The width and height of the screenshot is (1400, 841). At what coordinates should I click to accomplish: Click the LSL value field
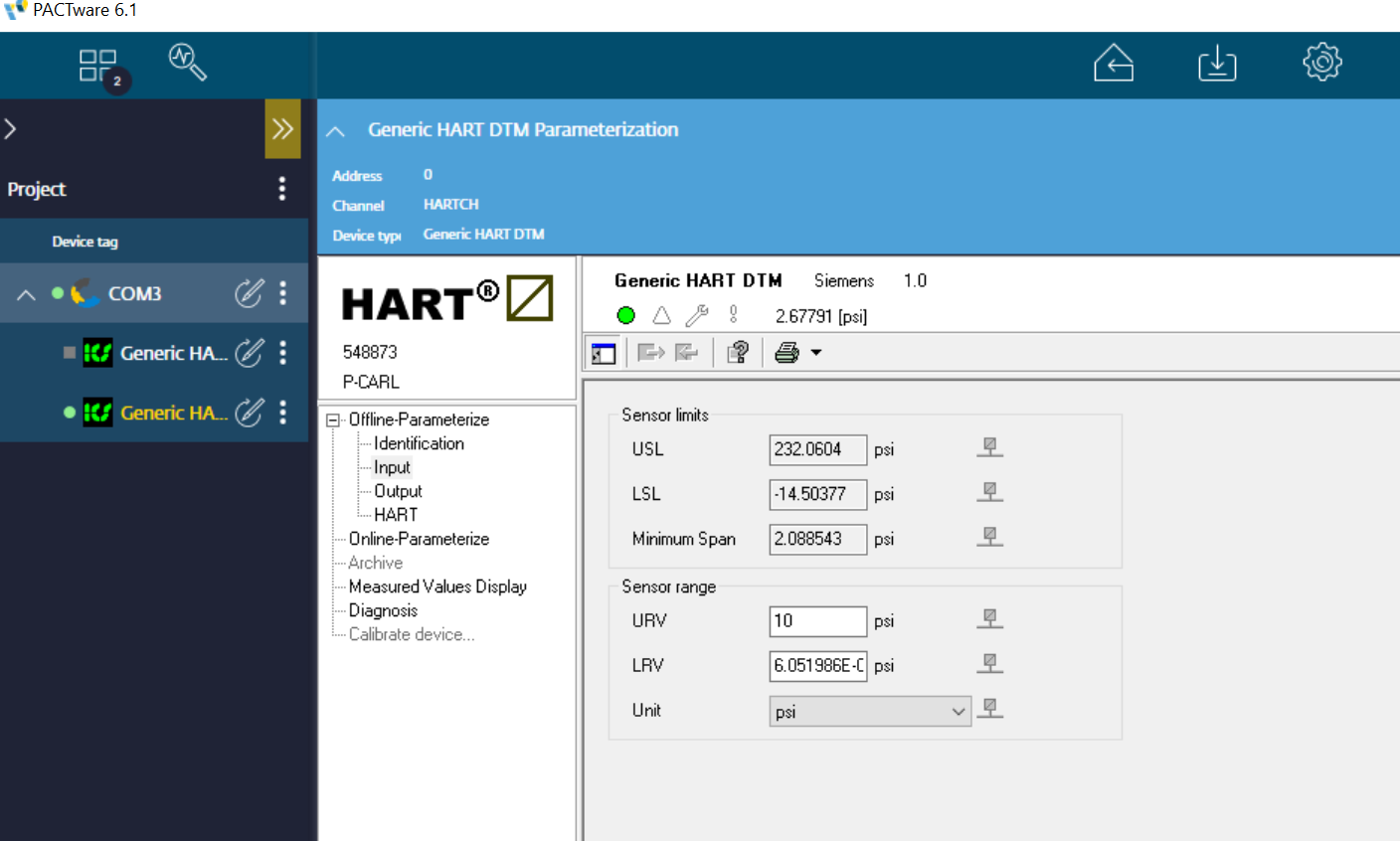[x=818, y=494]
